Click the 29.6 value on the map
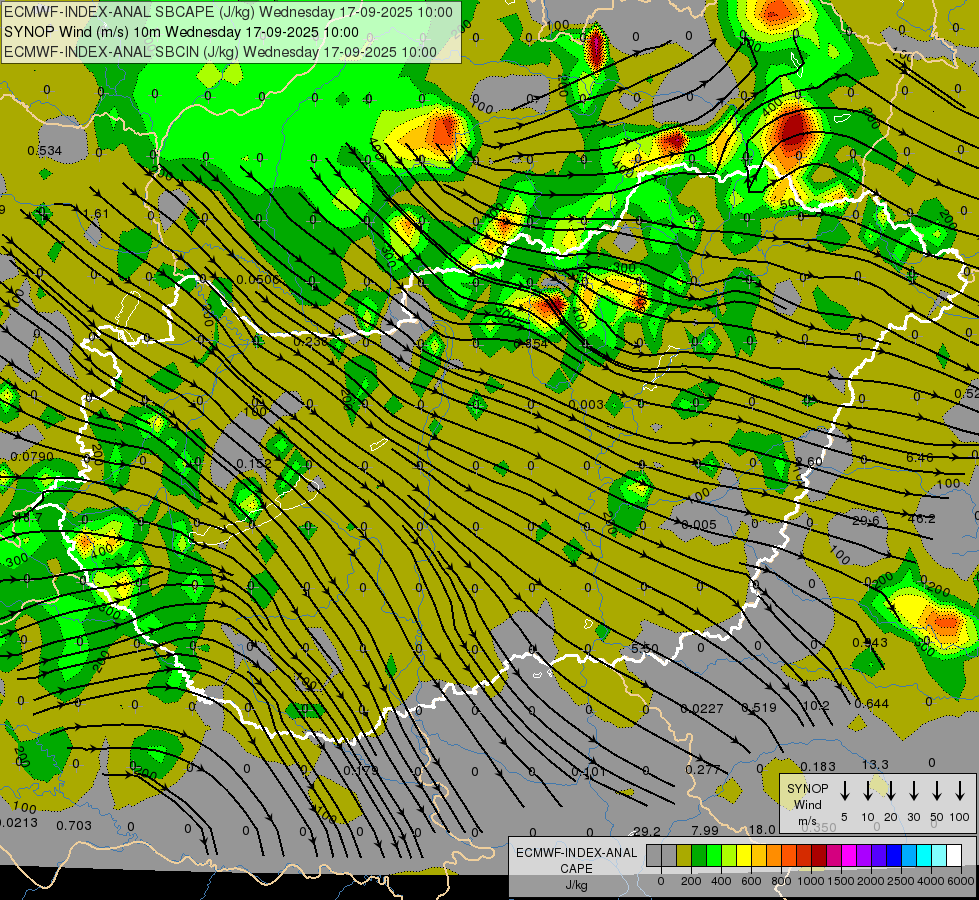 click(x=865, y=520)
